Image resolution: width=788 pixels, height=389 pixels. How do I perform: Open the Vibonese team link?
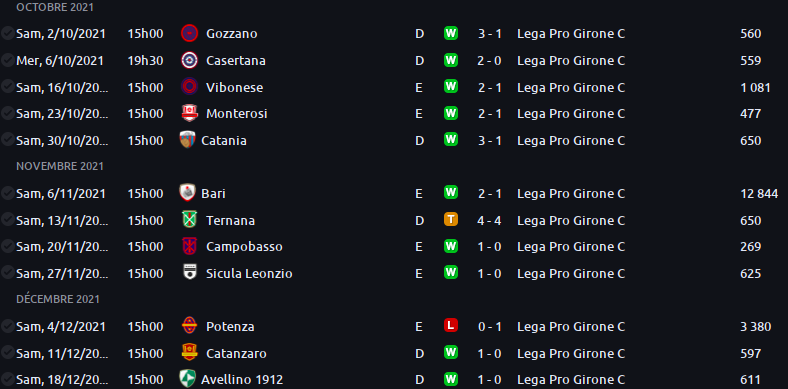pyautogui.click(x=234, y=87)
